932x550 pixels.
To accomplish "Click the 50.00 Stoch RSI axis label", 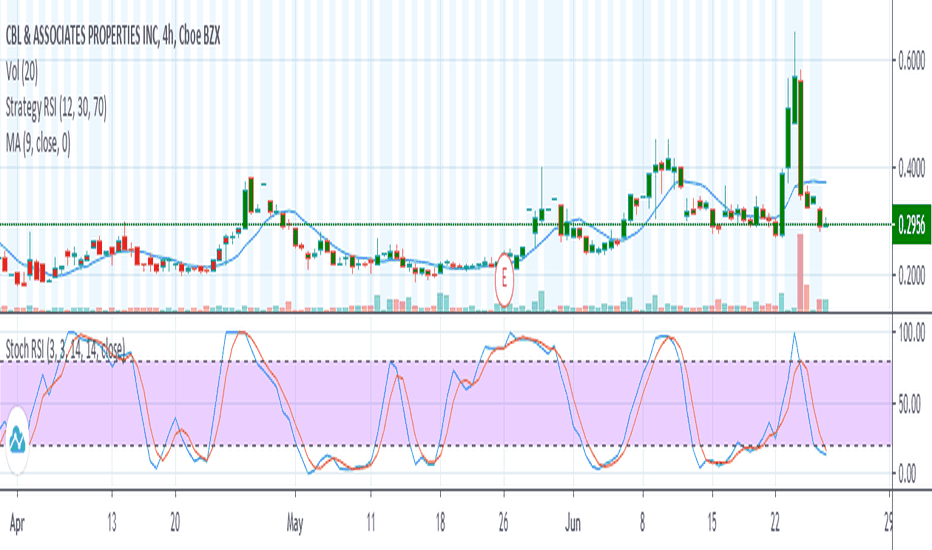I will pyautogui.click(x=909, y=405).
